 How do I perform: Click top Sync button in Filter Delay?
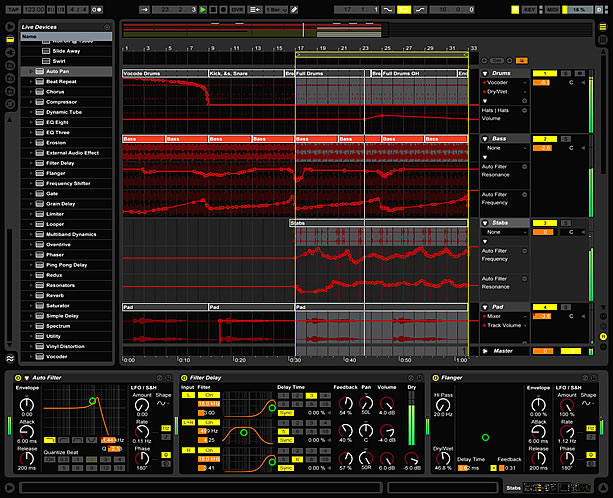[x=286, y=413]
